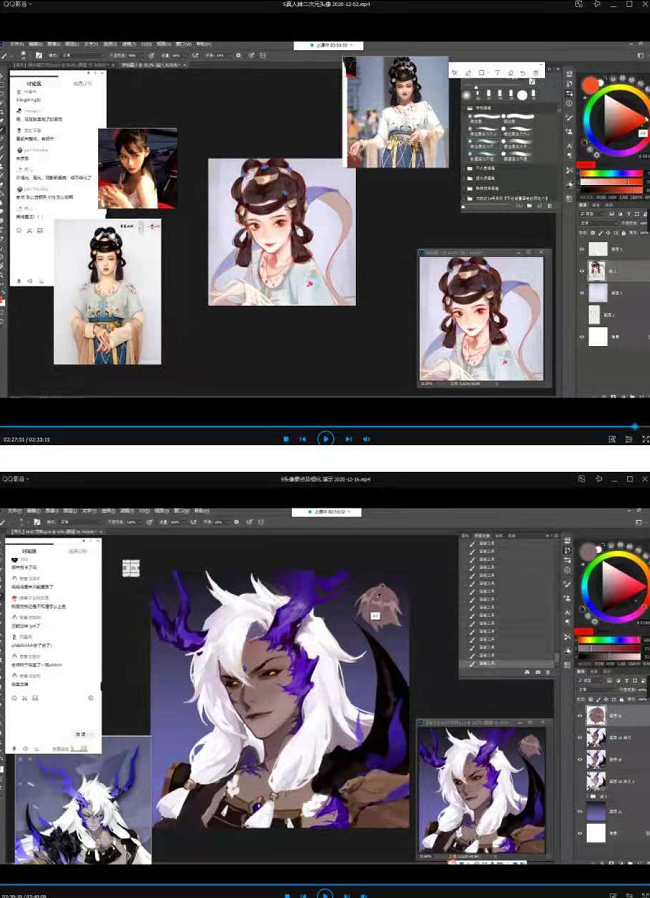
Task: Click delete preset trash icon in tool presets panel
Action: 548,672
